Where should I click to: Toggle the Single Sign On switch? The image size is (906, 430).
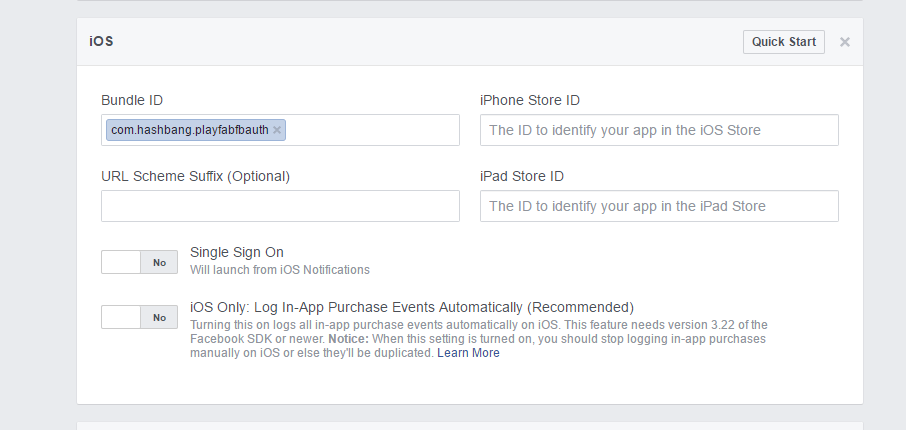139,262
